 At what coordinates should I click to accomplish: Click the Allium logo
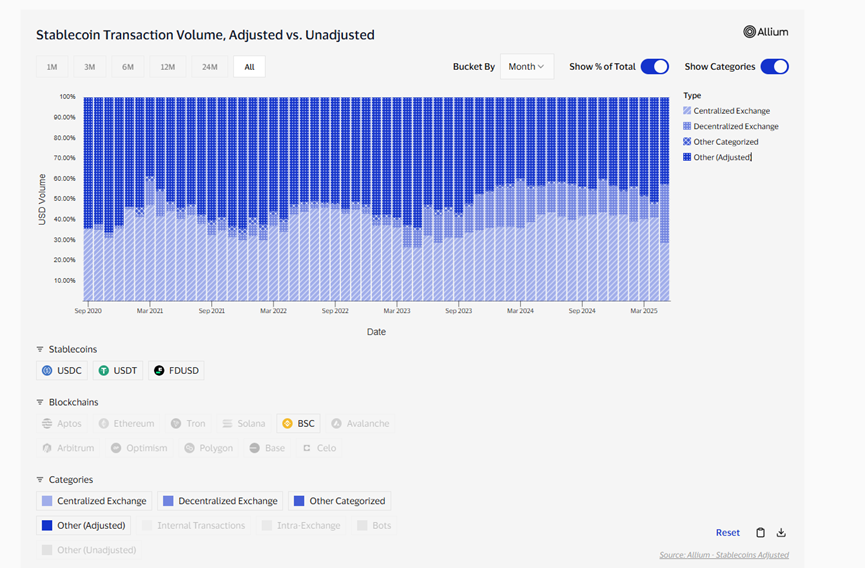tap(766, 32)
